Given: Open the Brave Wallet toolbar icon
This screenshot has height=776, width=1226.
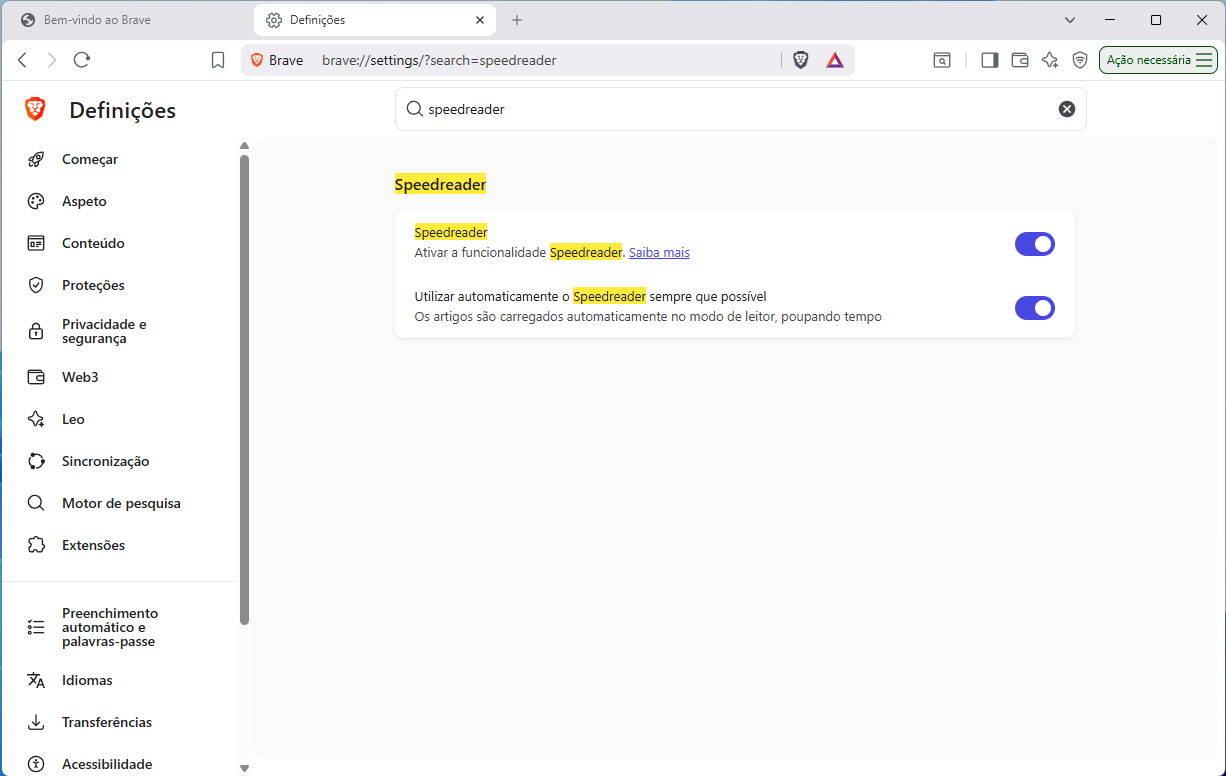Looking at the screenshot, I should [1020, 60].
